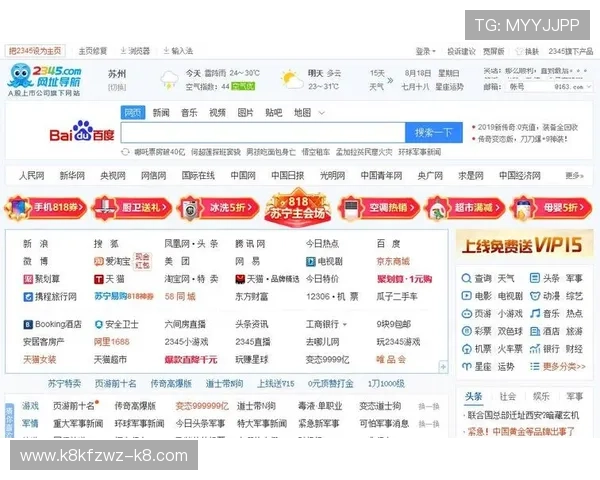600x480 pixels.
Task: Show 更多 news sites
Action: pyautogui.click(x=574, y=176)
